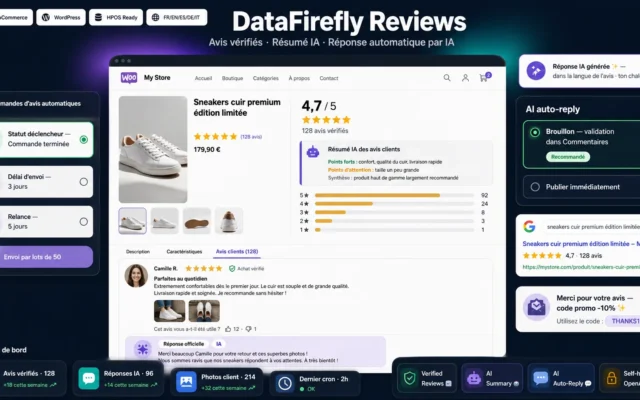640x400 pixels.
Task: Open the user account icon
Action: pyautogui.click(x=465, y=78)
